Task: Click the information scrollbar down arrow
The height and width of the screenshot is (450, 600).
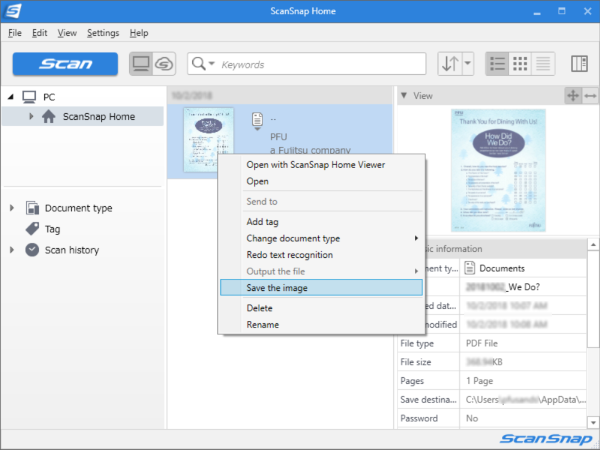Action: 593,422
